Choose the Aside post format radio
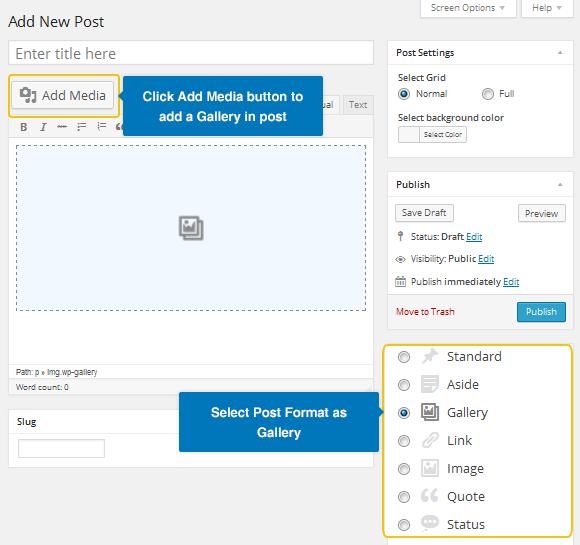580x545 pixels. (404, 385)
